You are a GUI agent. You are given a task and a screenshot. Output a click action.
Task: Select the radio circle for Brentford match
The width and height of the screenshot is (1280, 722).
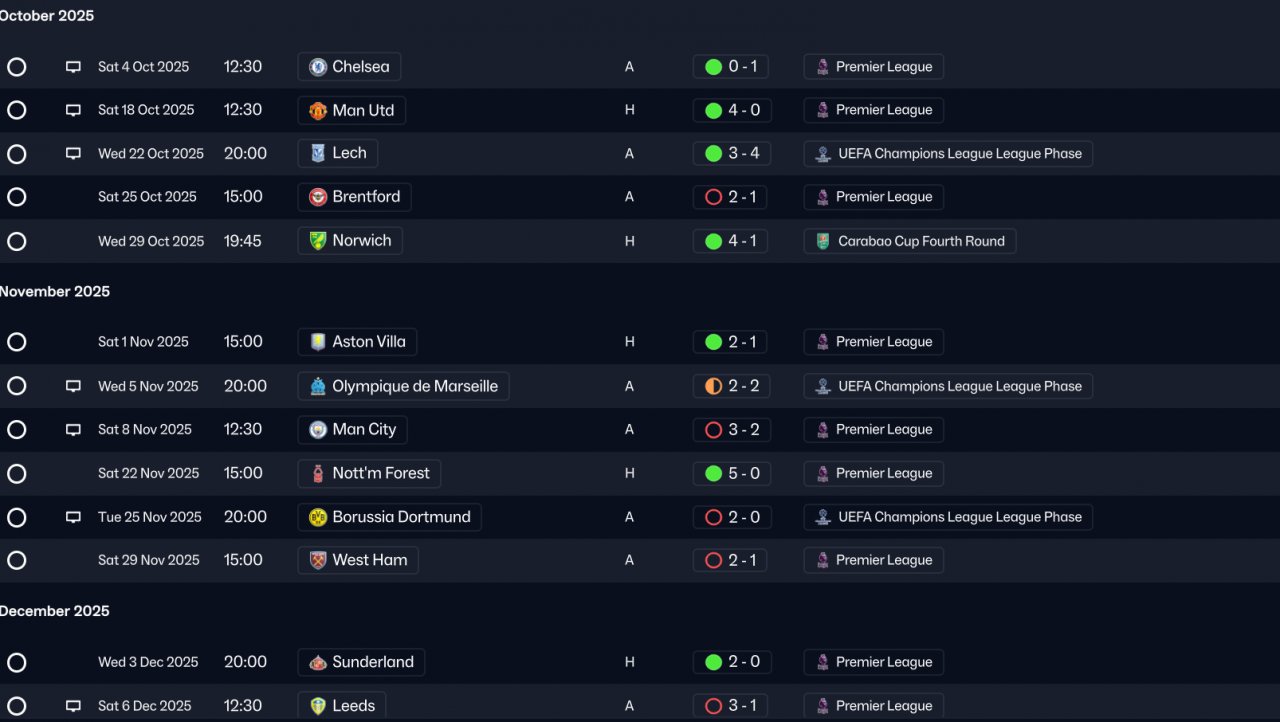coord(17,197)
